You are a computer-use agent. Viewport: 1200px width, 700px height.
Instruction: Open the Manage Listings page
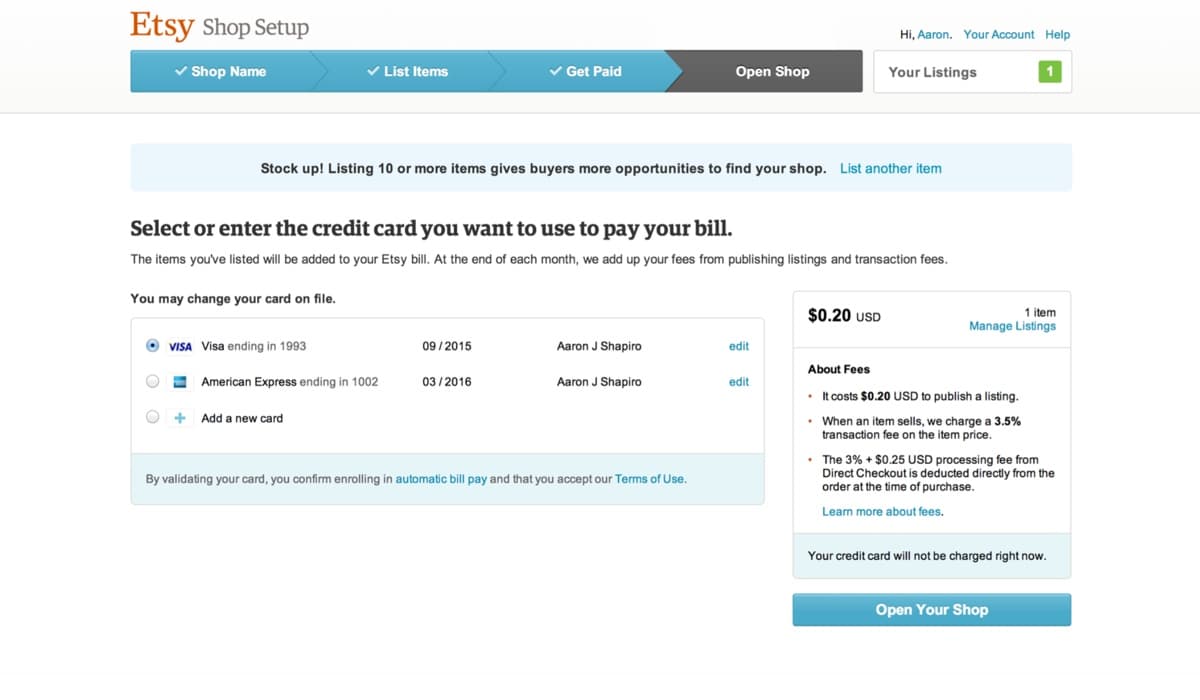coord(1012,325)
